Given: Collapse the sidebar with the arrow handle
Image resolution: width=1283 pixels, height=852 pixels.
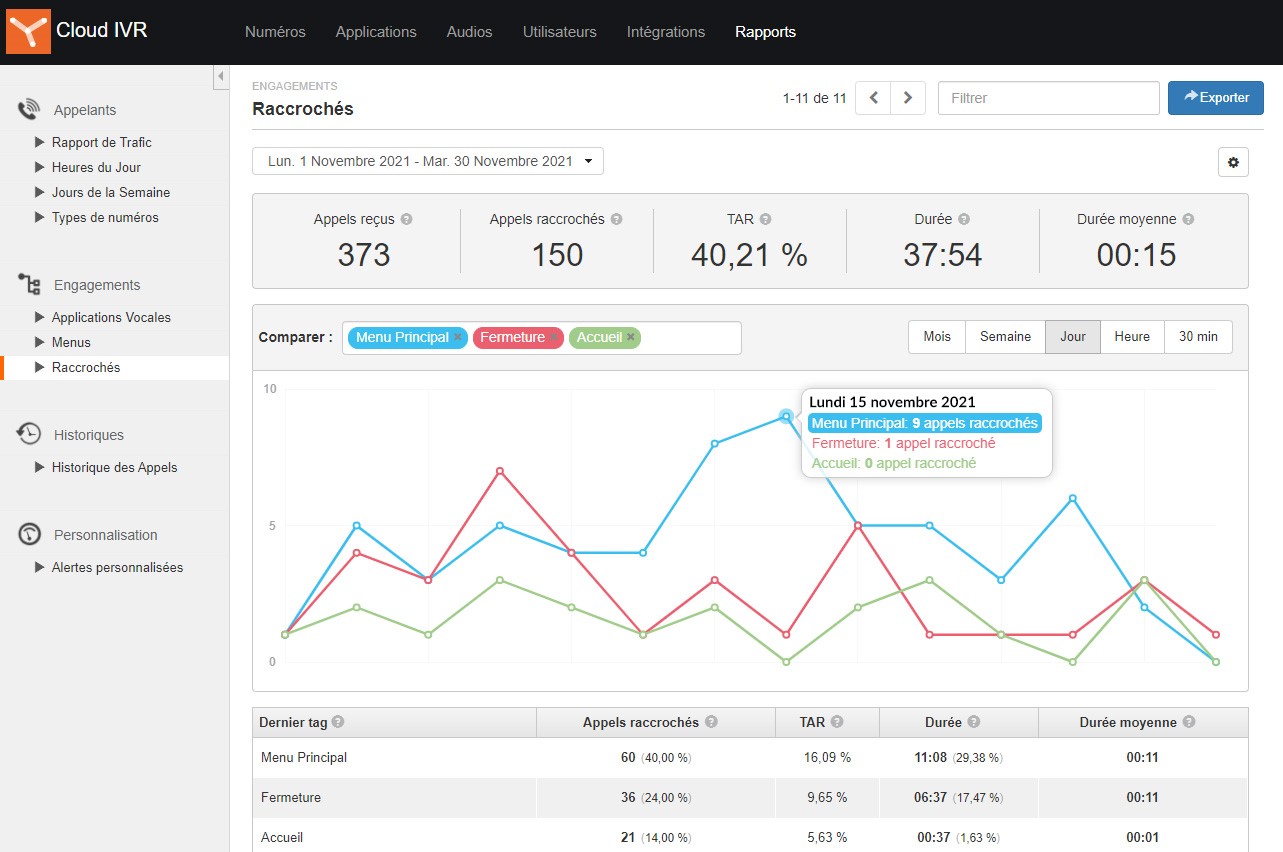Looking at the screenshot, I should pyautogui.click(x=221, y=78).
